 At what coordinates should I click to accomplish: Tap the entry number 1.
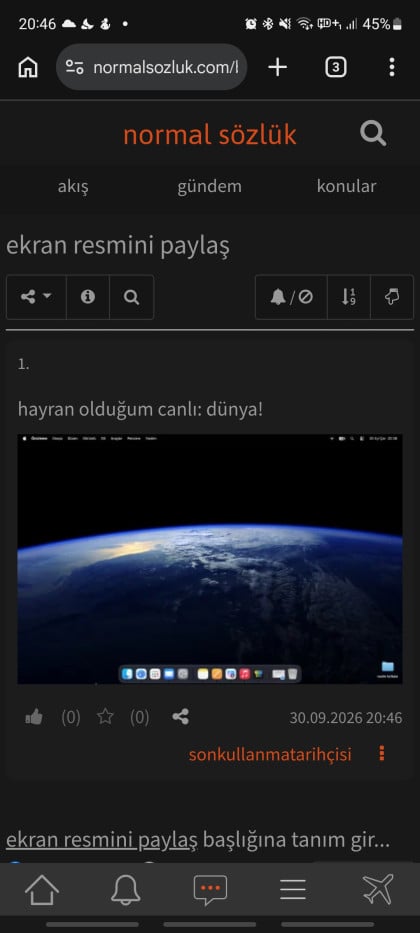pyautogui.click(x=23, y=365)
